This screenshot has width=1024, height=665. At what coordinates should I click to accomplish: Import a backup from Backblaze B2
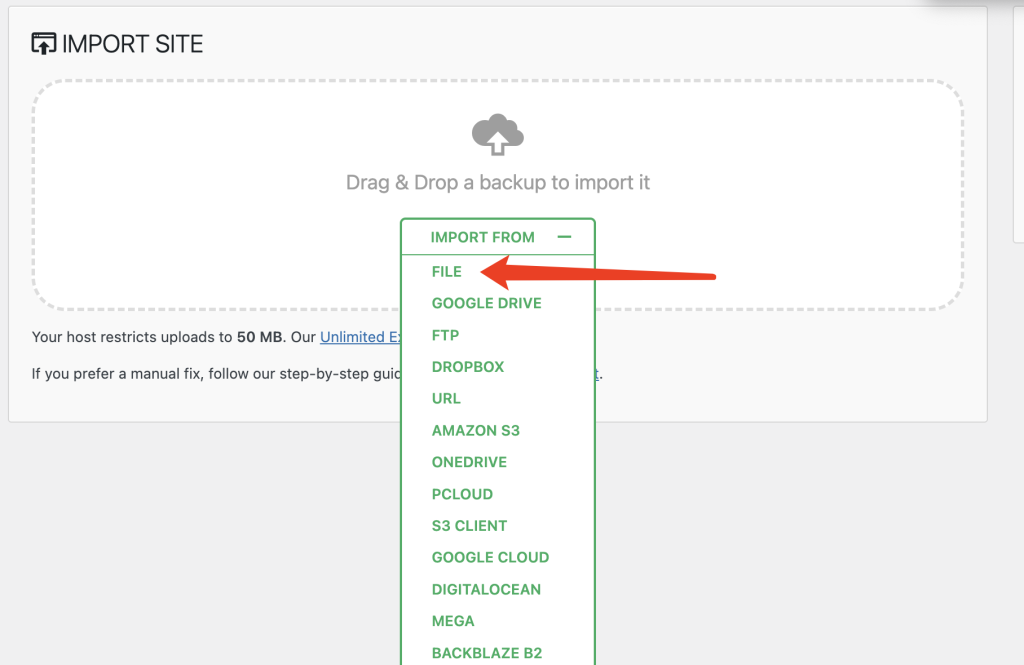click(487, 652)
